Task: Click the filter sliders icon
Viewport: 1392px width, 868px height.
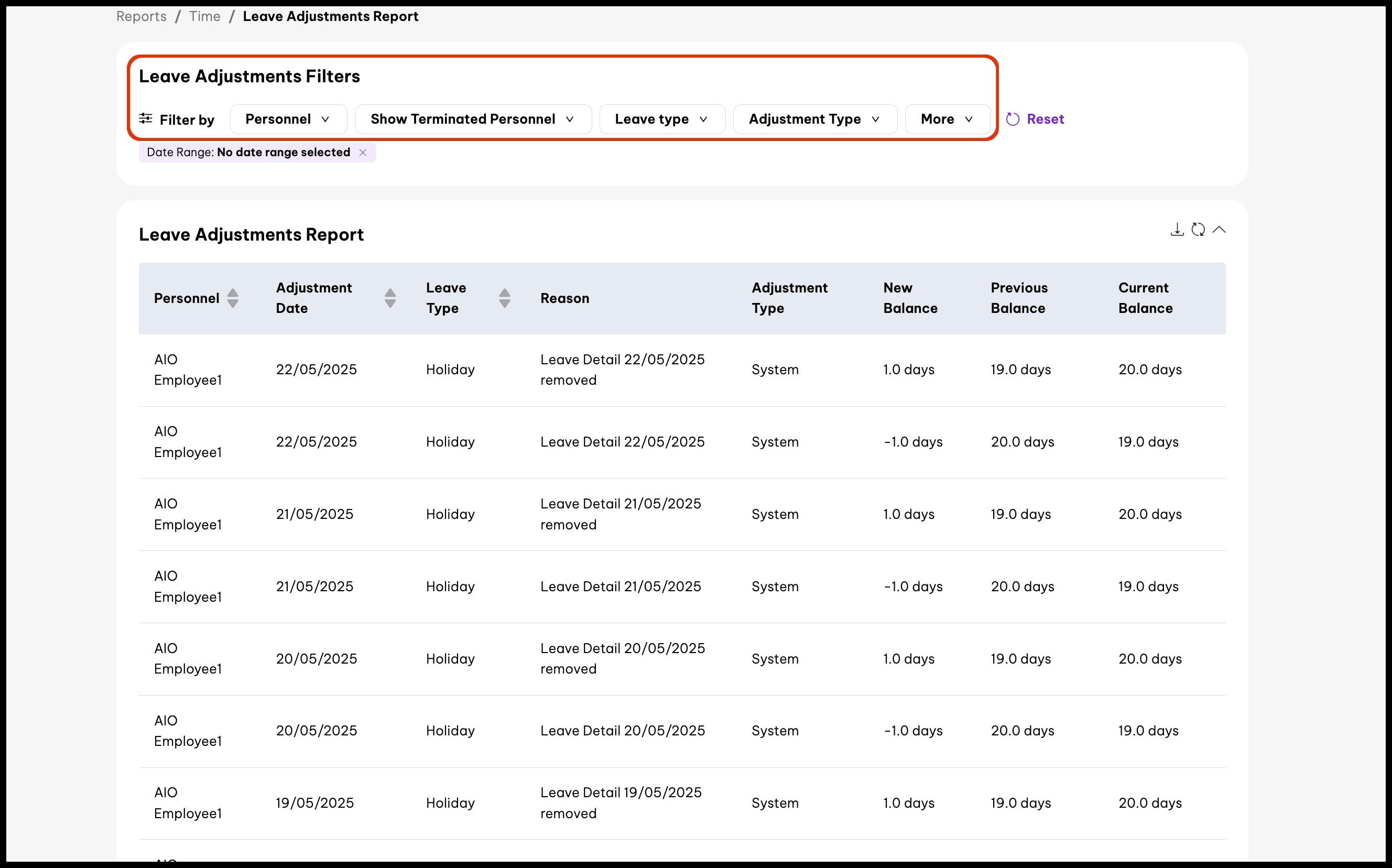Action: [146, 119]
